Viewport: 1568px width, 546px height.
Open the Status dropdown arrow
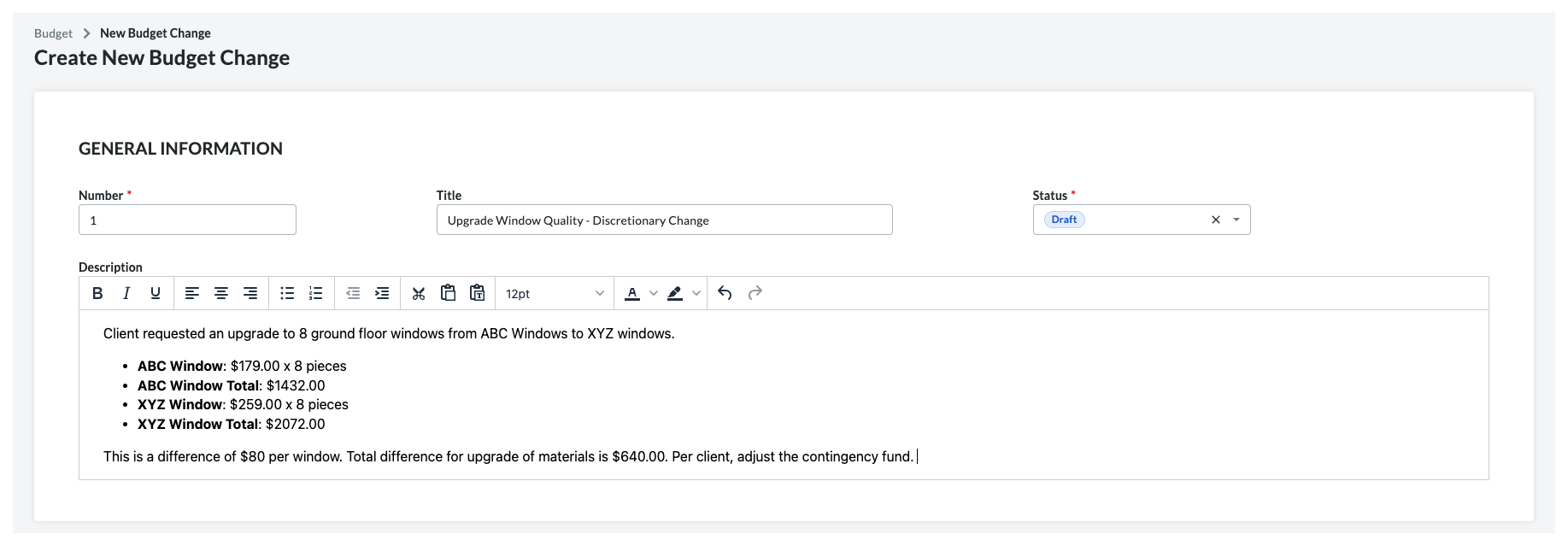[x=1236, y=220]
